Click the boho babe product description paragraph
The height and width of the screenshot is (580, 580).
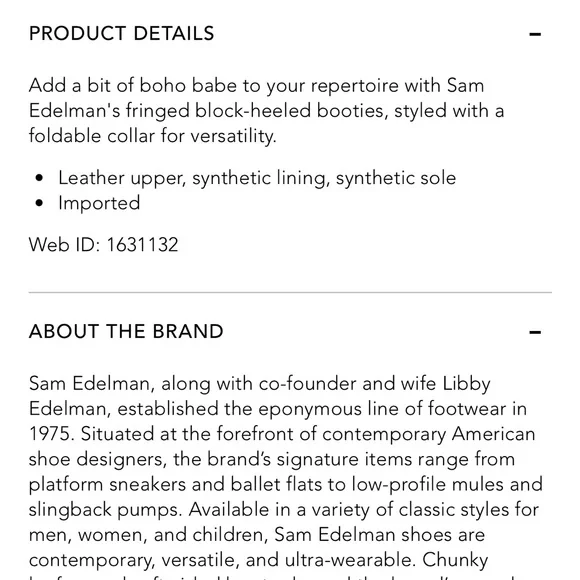pos(266,111)
